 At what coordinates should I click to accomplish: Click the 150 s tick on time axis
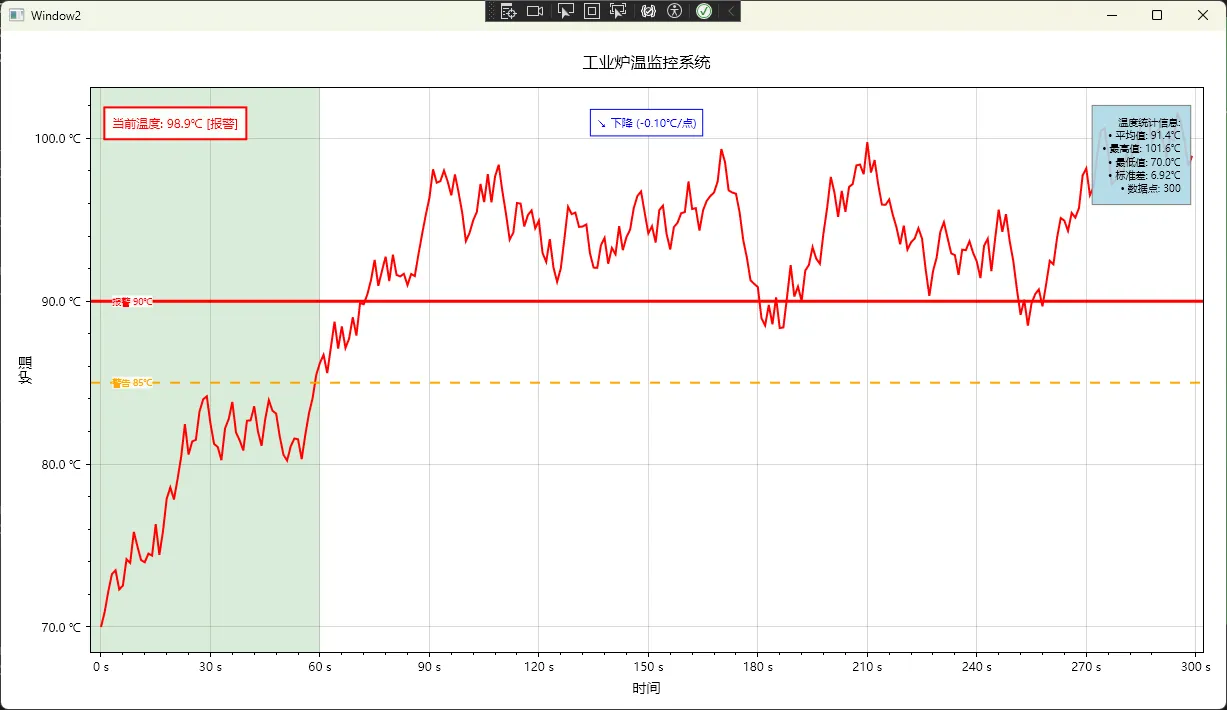(x=648, y=667)
